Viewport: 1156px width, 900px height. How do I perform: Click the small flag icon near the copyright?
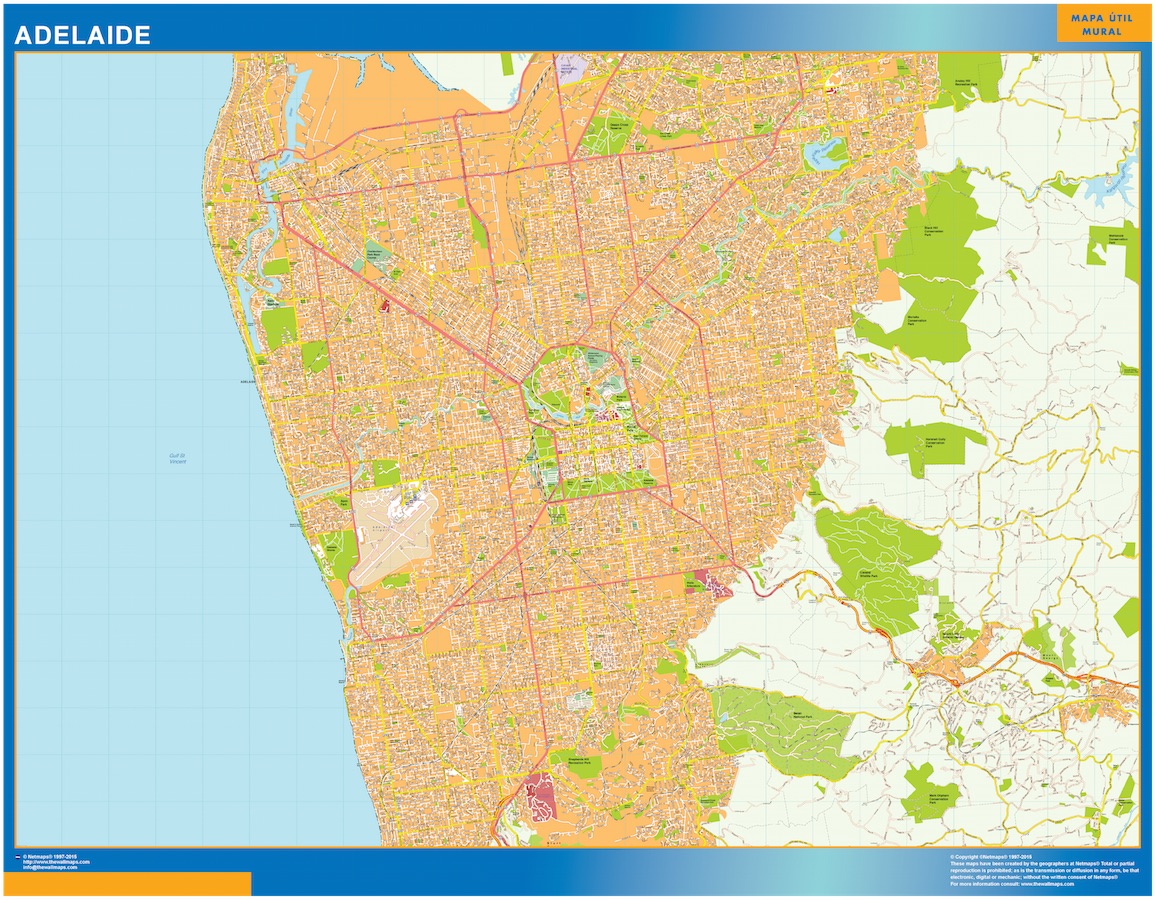click(19, 856)
